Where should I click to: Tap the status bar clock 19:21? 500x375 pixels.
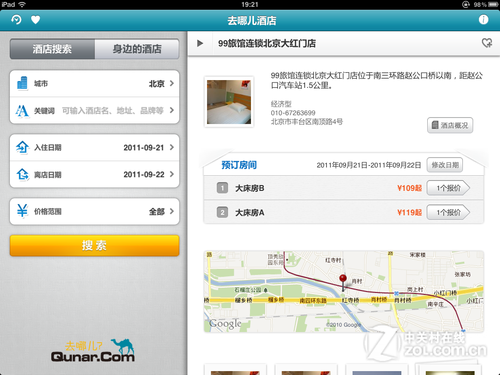(x=250, y=4)
